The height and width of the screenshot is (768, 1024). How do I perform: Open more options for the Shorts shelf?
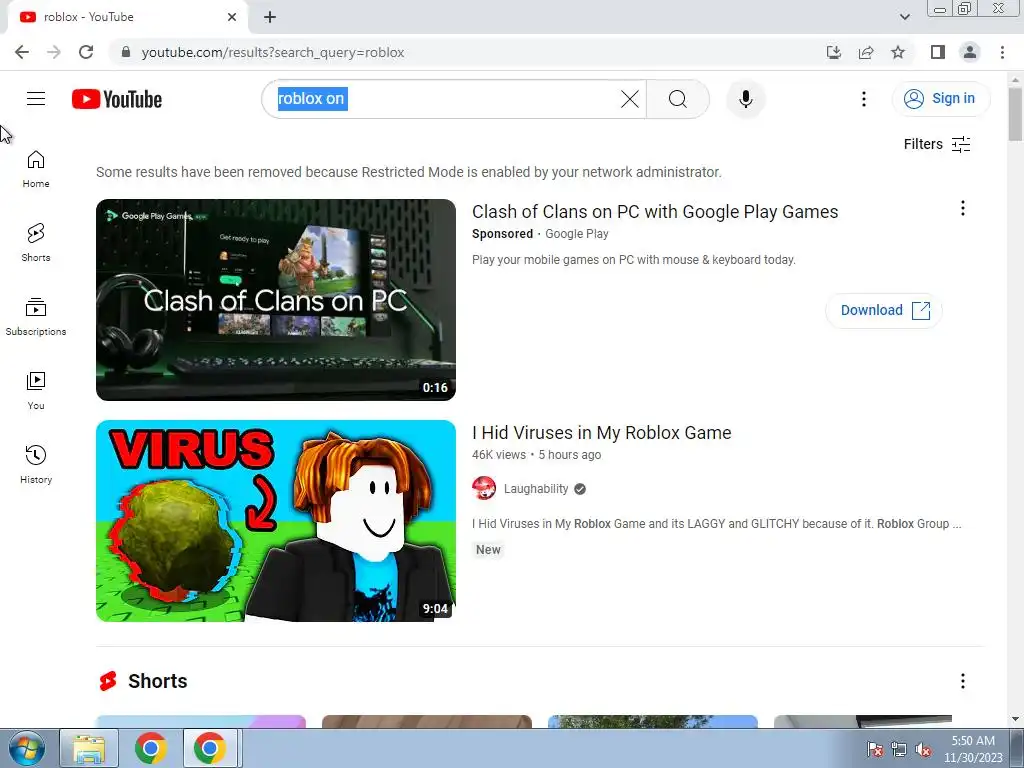coord(963,681)
